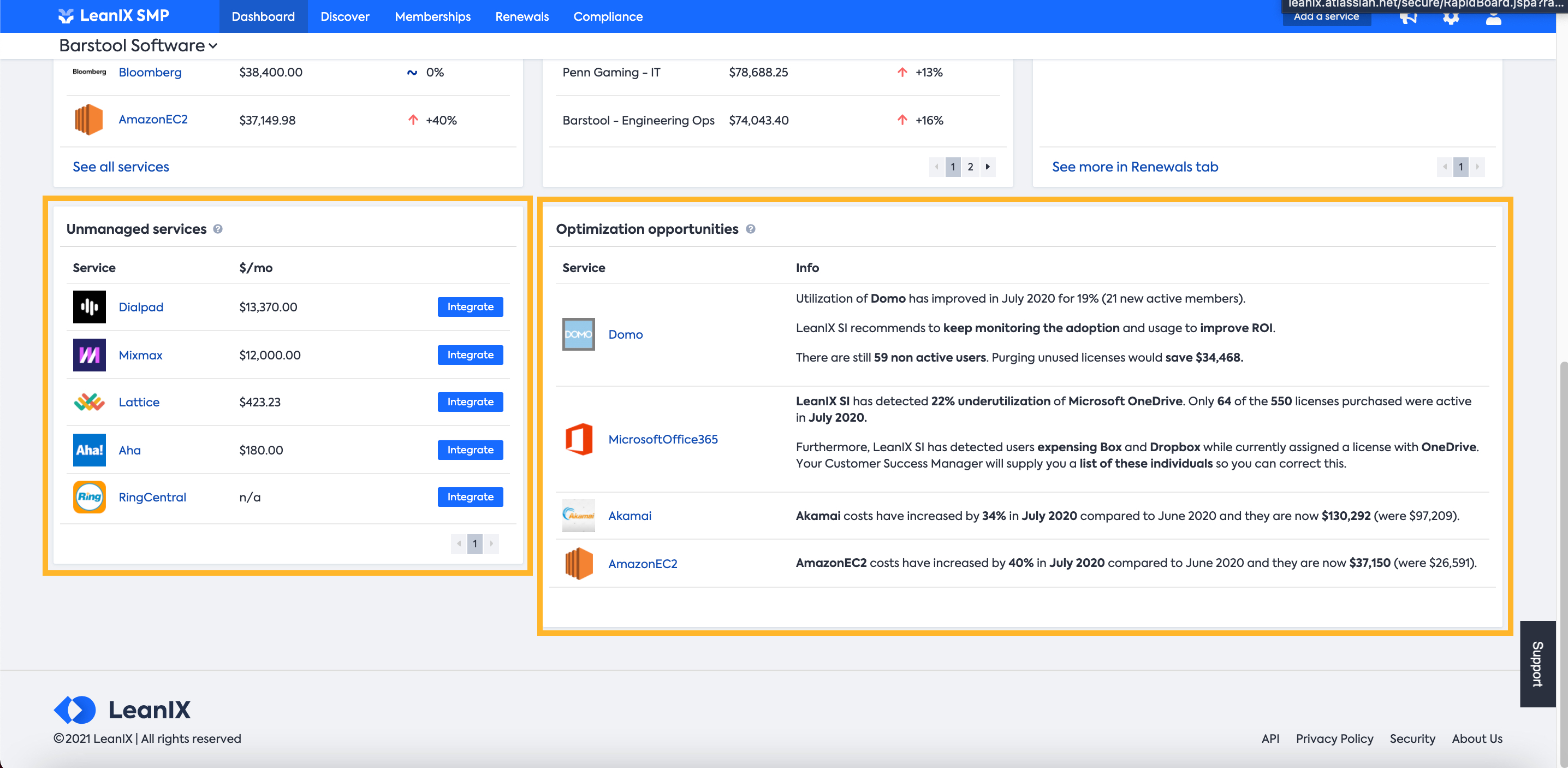Open the Support side tab
The image size is (1568, 768).
[1537, 664]
